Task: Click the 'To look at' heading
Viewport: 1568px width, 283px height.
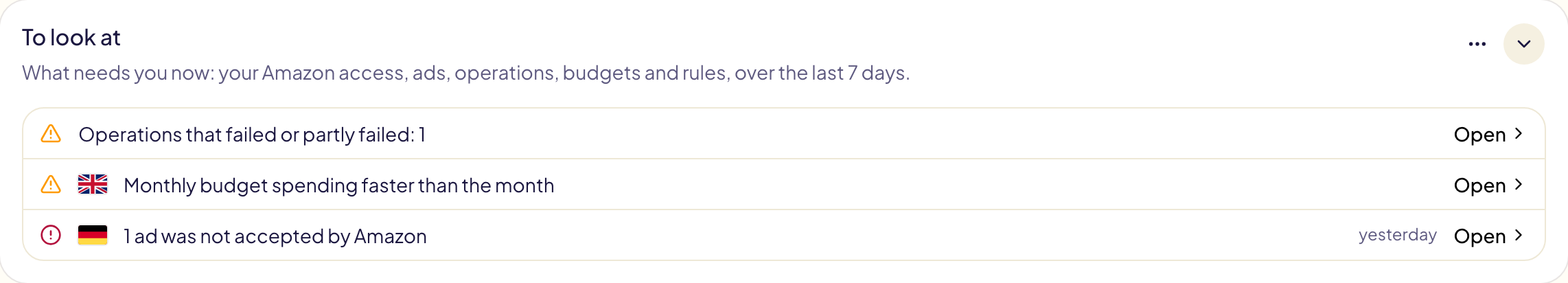Action: pyautogui.click(x=71, y=38)
